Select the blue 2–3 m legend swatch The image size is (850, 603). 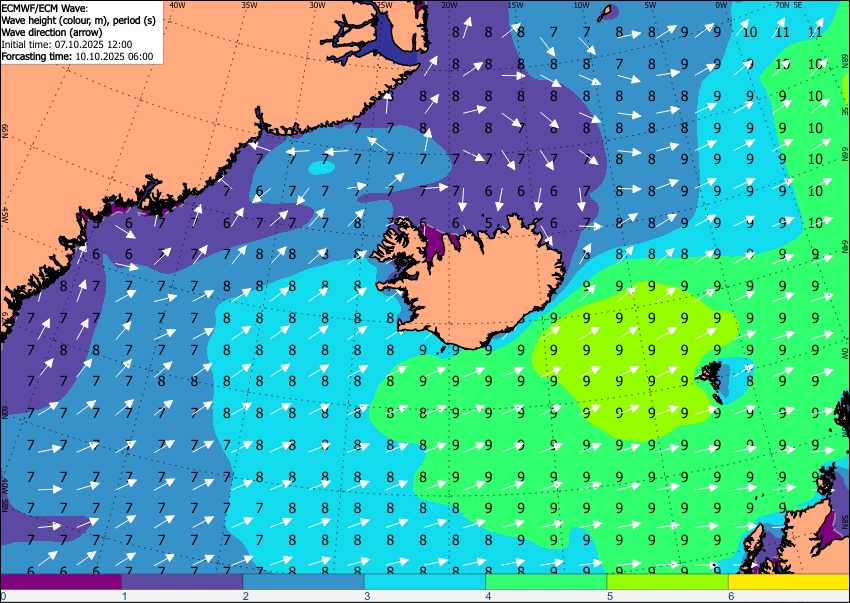pos(304,582)
